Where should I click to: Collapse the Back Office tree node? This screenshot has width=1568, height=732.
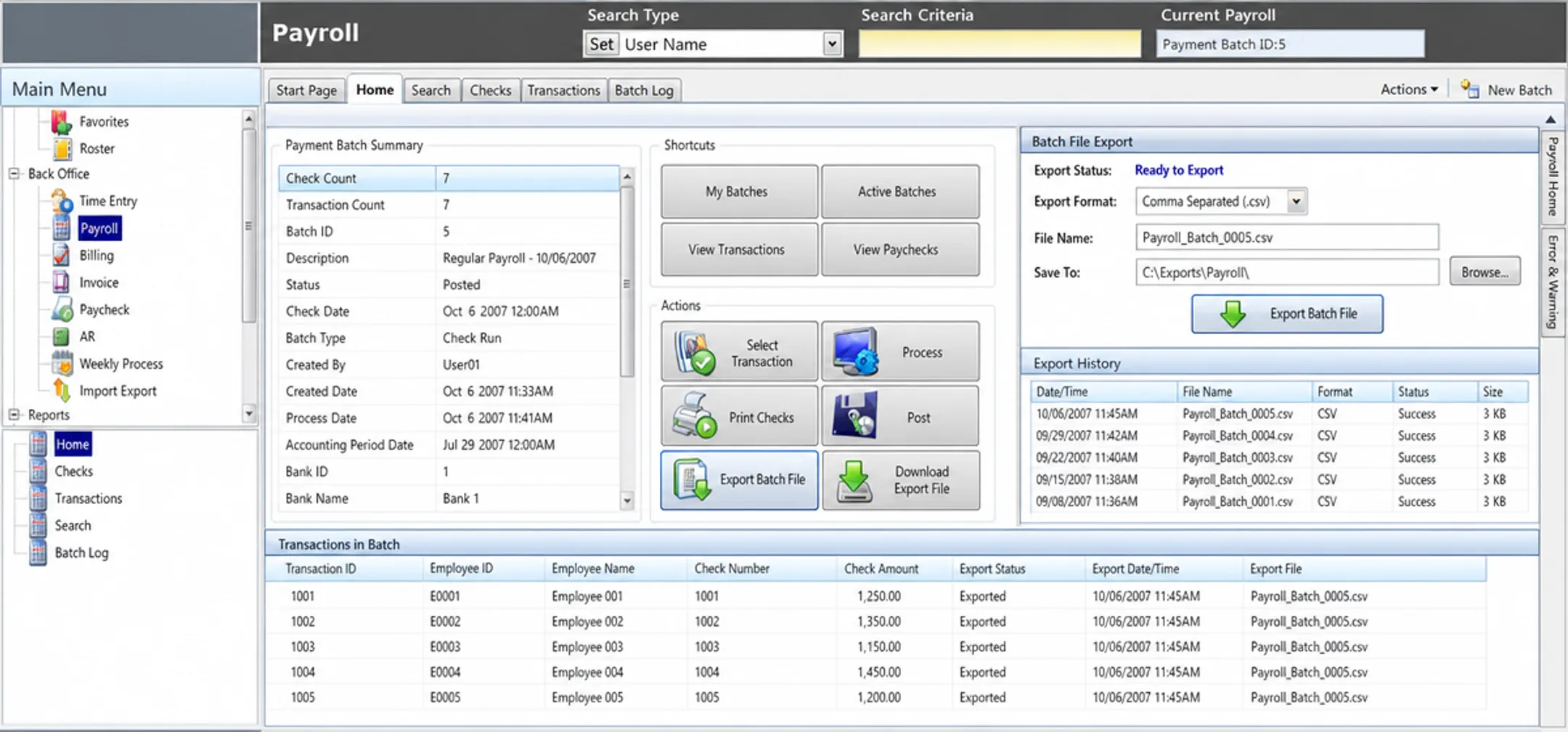click(14, 174)
